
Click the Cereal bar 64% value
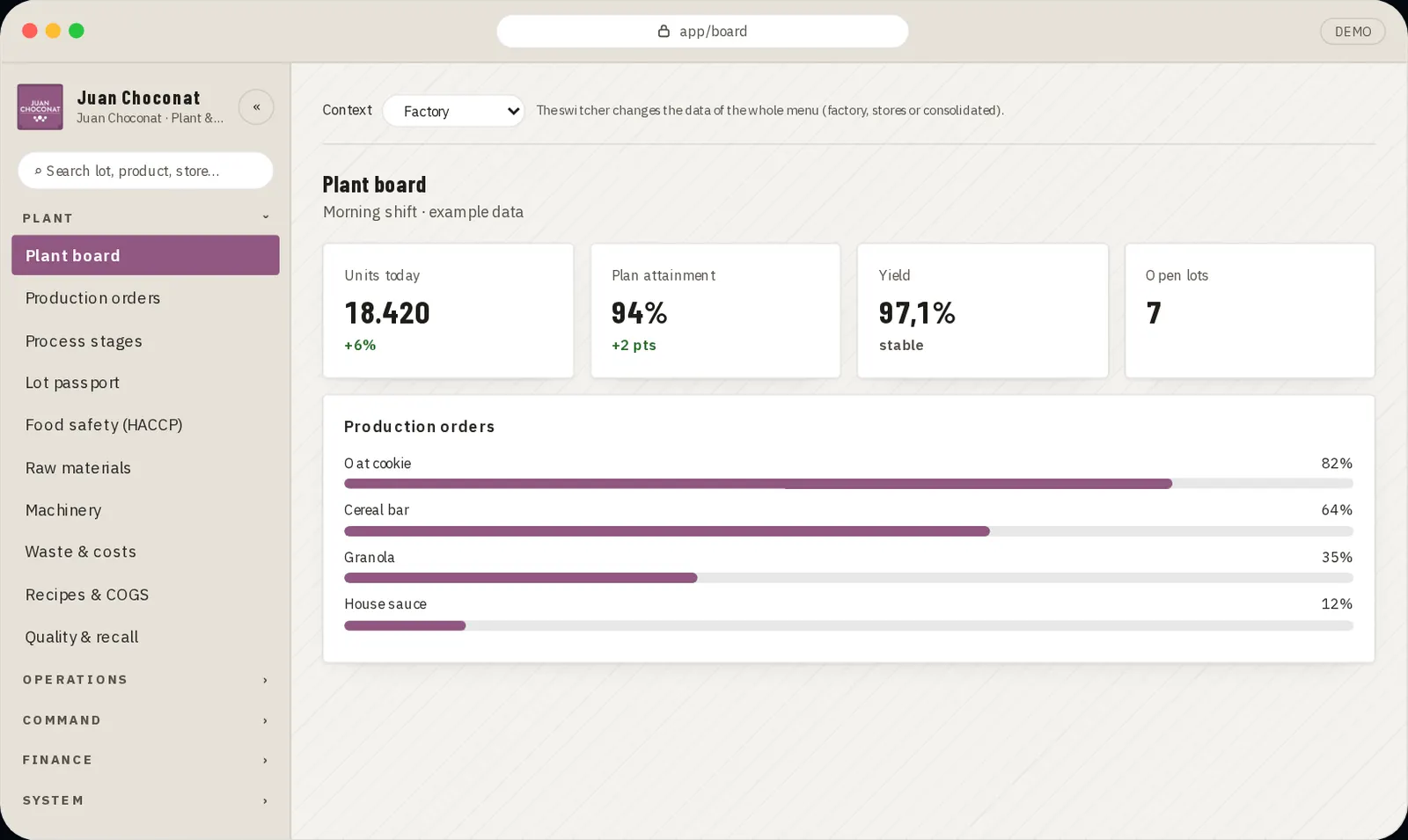[x=1337, y=510]
